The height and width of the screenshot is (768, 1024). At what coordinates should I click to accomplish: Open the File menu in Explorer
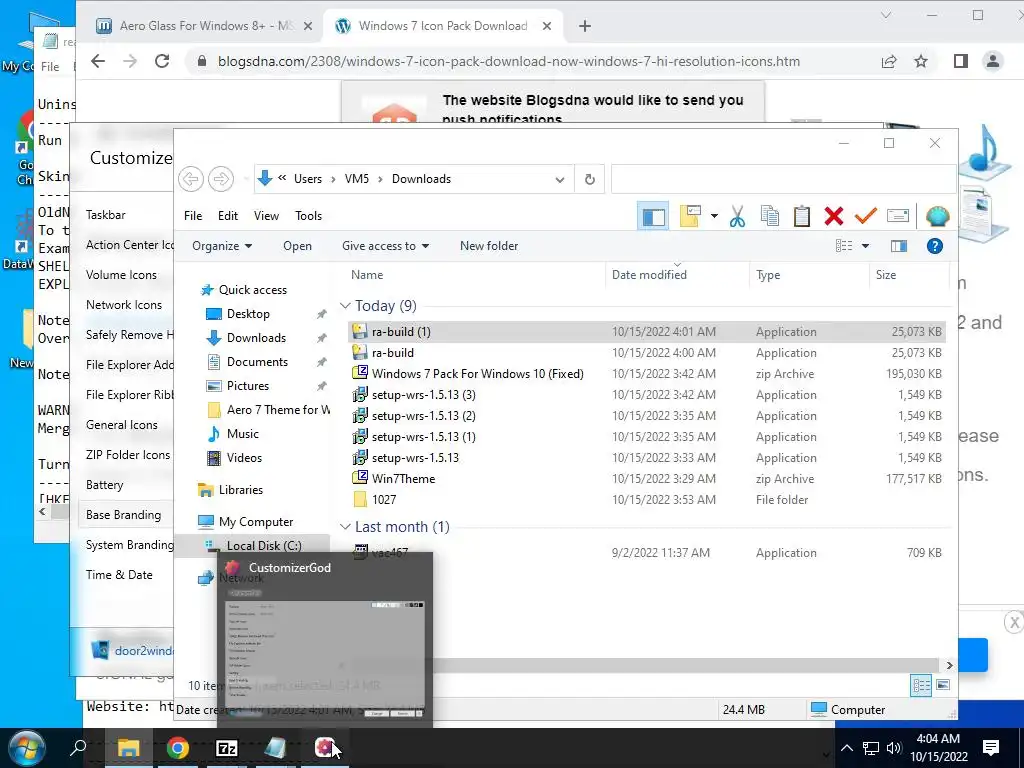click(x=193, y=216)
